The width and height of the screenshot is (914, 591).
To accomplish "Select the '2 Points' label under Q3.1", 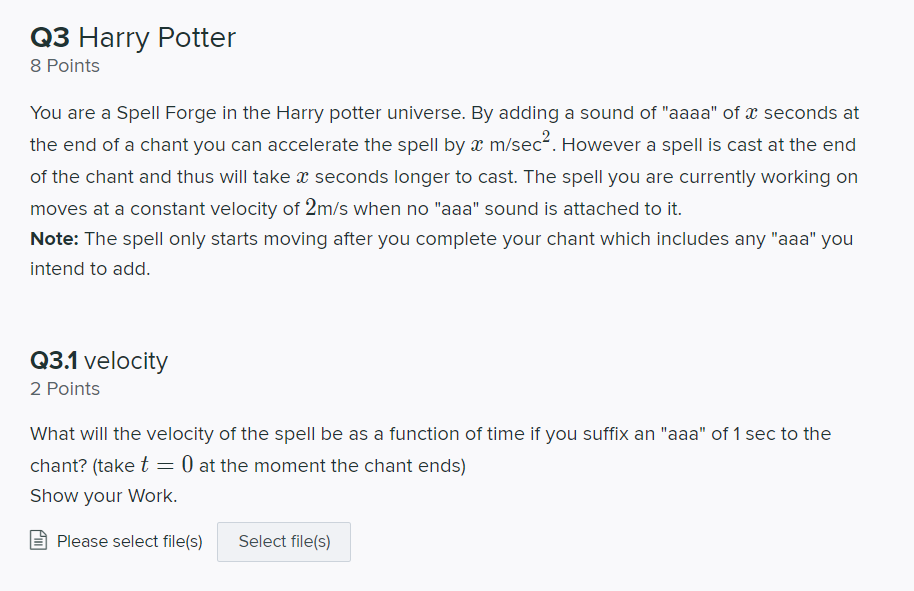I will pos(64,388).
